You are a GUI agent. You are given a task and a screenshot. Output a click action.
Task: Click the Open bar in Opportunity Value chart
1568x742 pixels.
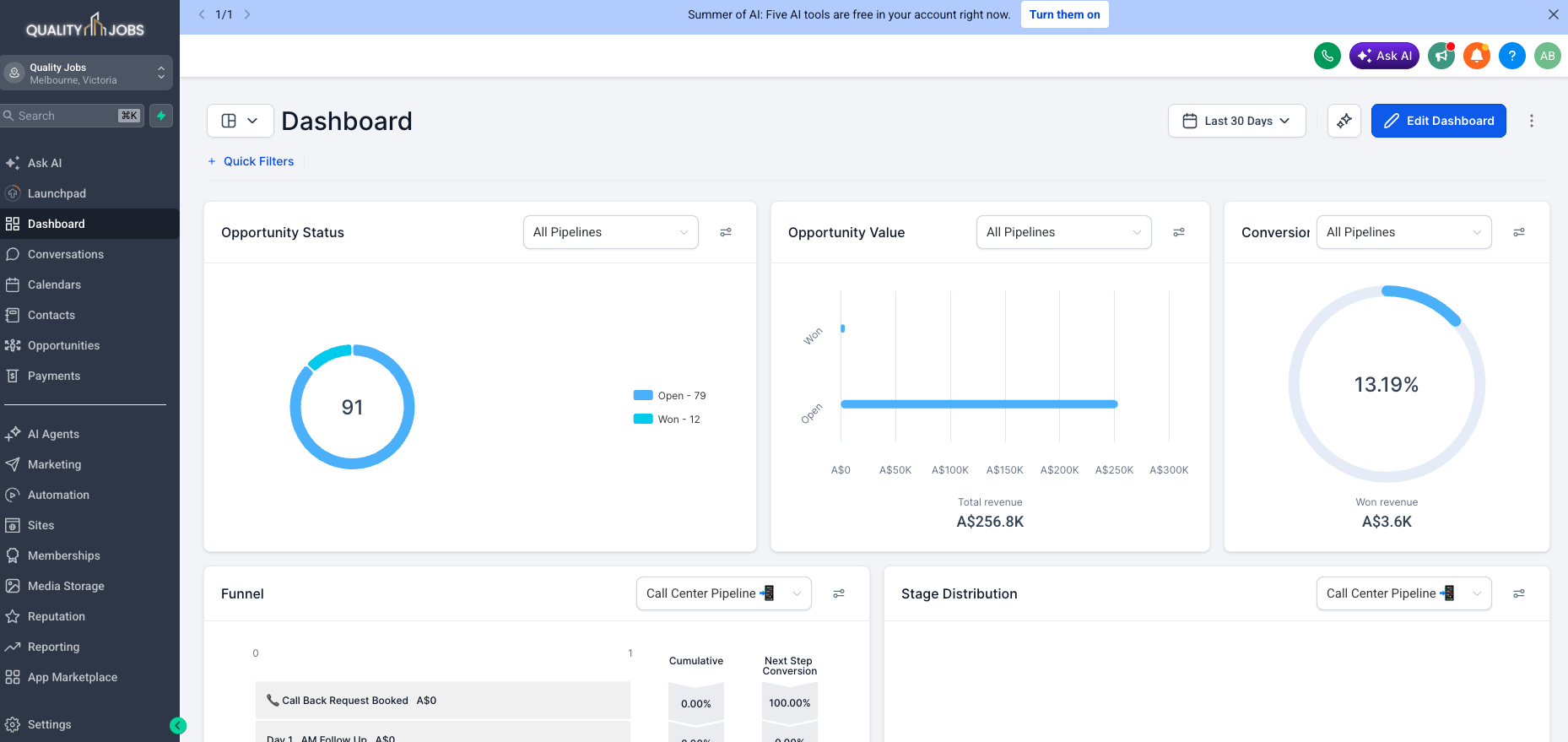coord(979,404)
